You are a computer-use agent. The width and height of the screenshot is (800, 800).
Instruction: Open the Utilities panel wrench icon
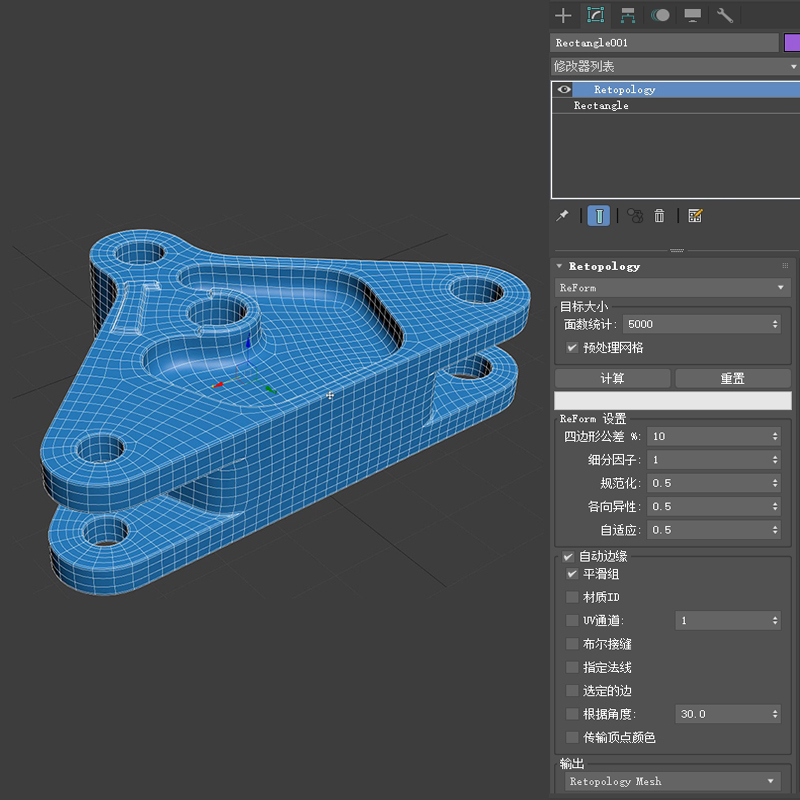[726, 15]
